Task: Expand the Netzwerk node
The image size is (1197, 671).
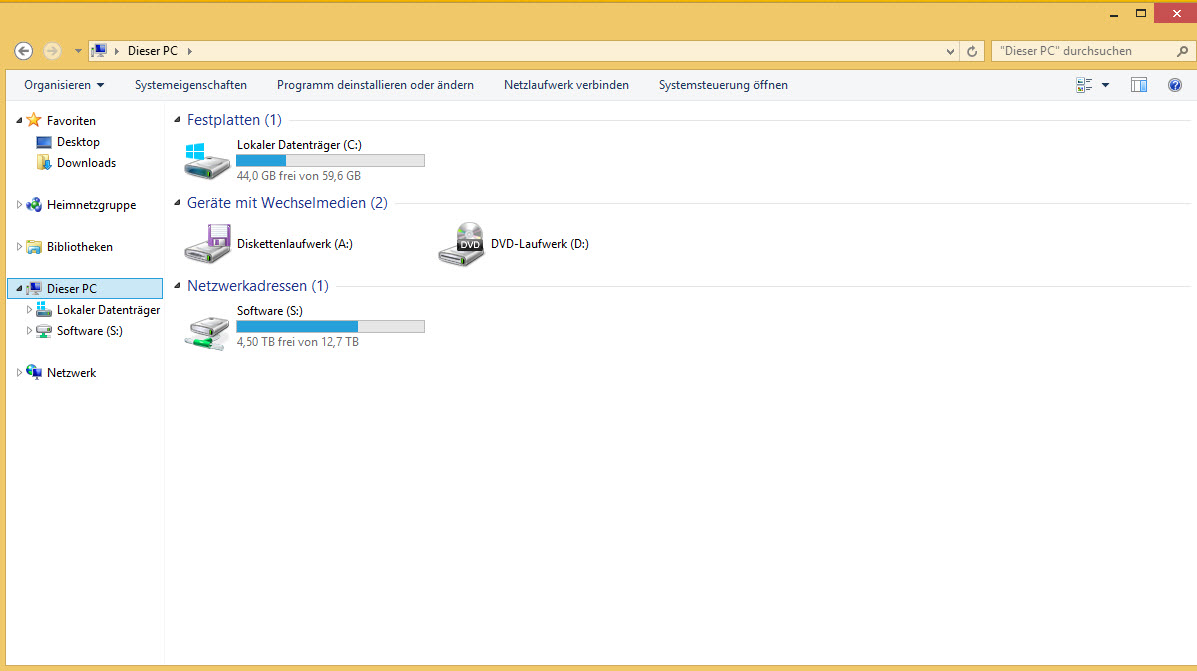Action: pos(19,373)
